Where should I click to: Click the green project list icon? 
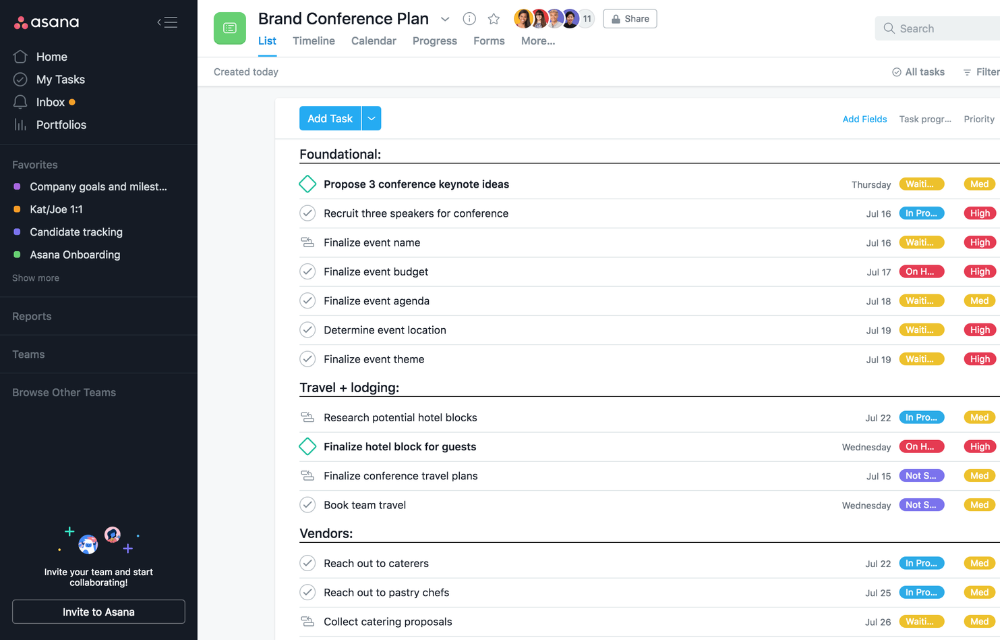click(x=230, y=28)
